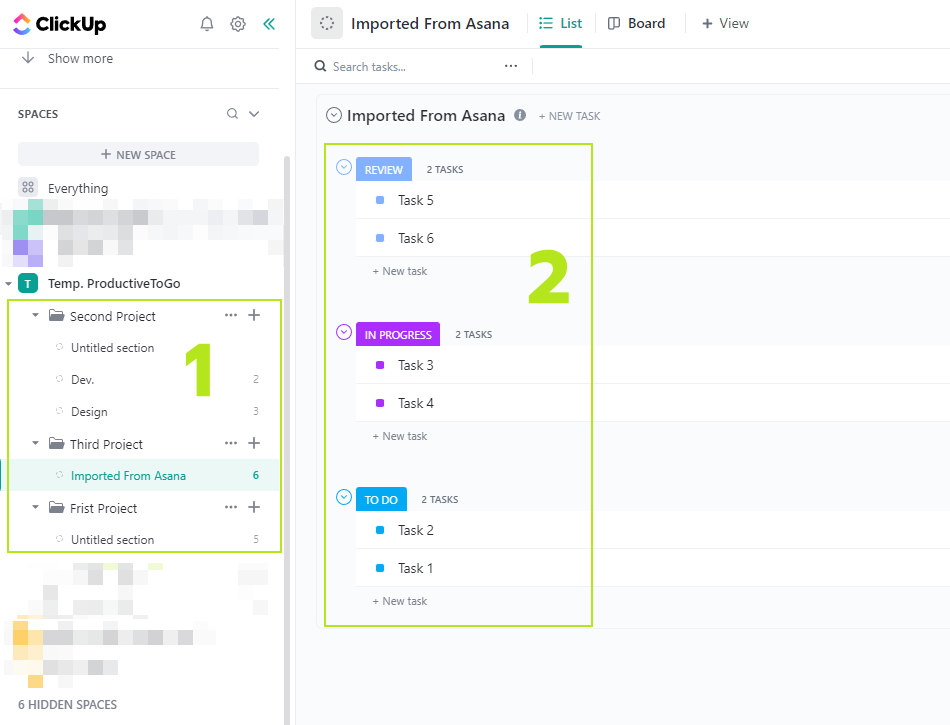Screen dimensions: 950x725
Task: Click the TO DO status label
Action: pos(381,500)
